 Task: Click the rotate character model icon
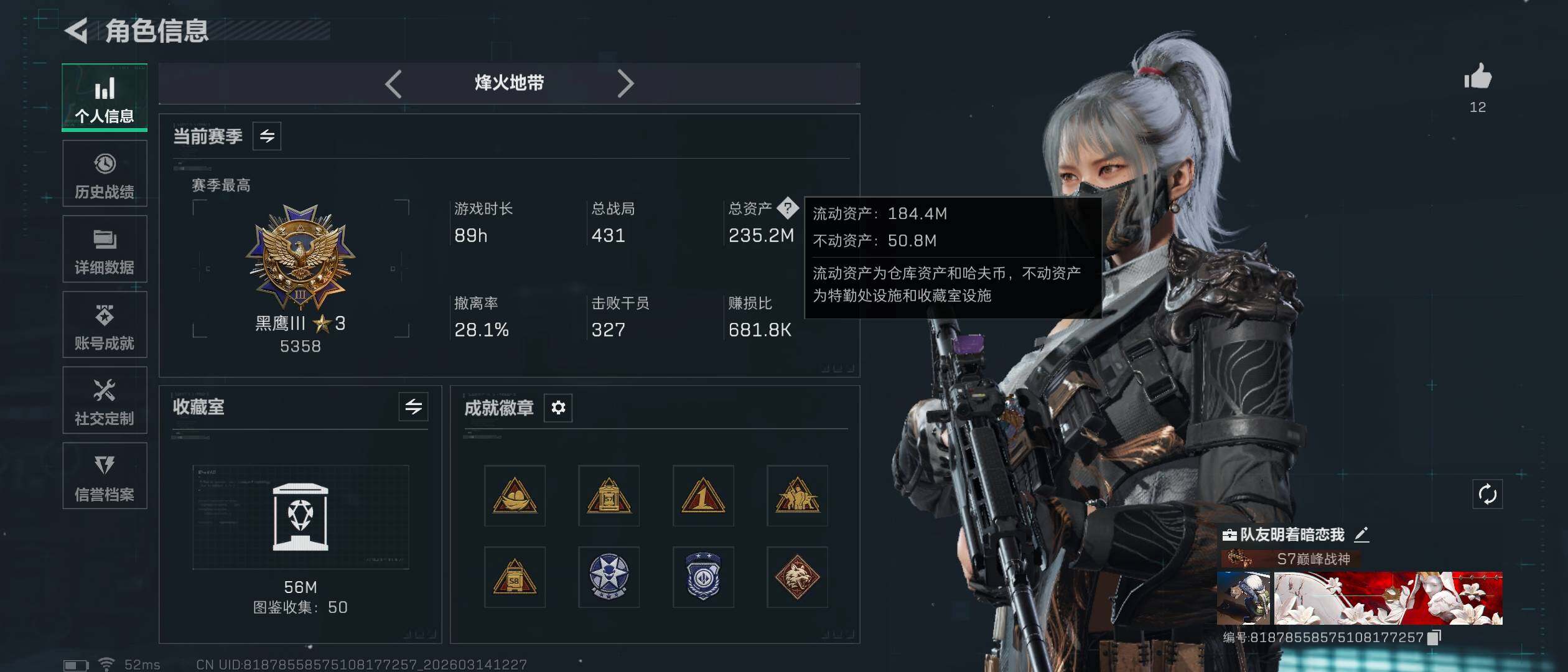pos(1488,495)
